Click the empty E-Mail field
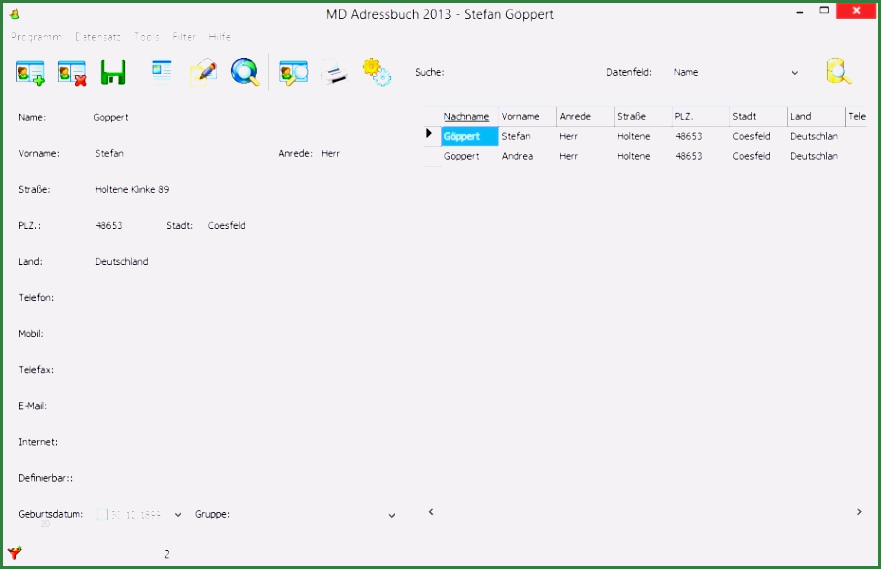881x569 pixels. pos(242,406)
